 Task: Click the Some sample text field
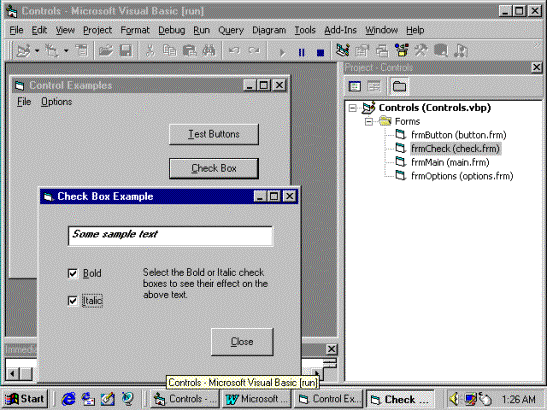pyautogui.click(x=170, y=236)
